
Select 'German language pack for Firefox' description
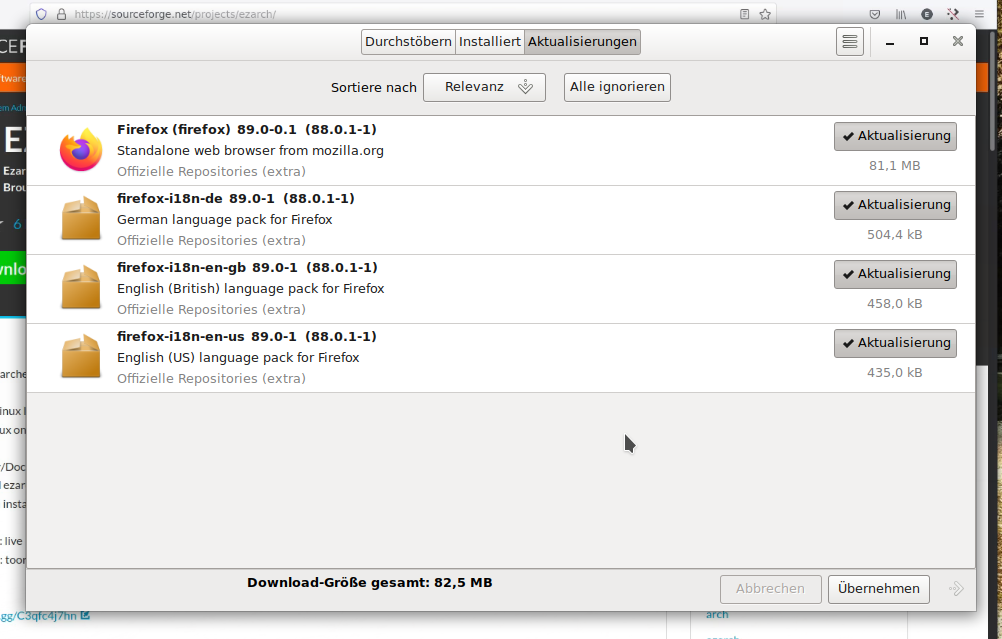tap(224, 219)
